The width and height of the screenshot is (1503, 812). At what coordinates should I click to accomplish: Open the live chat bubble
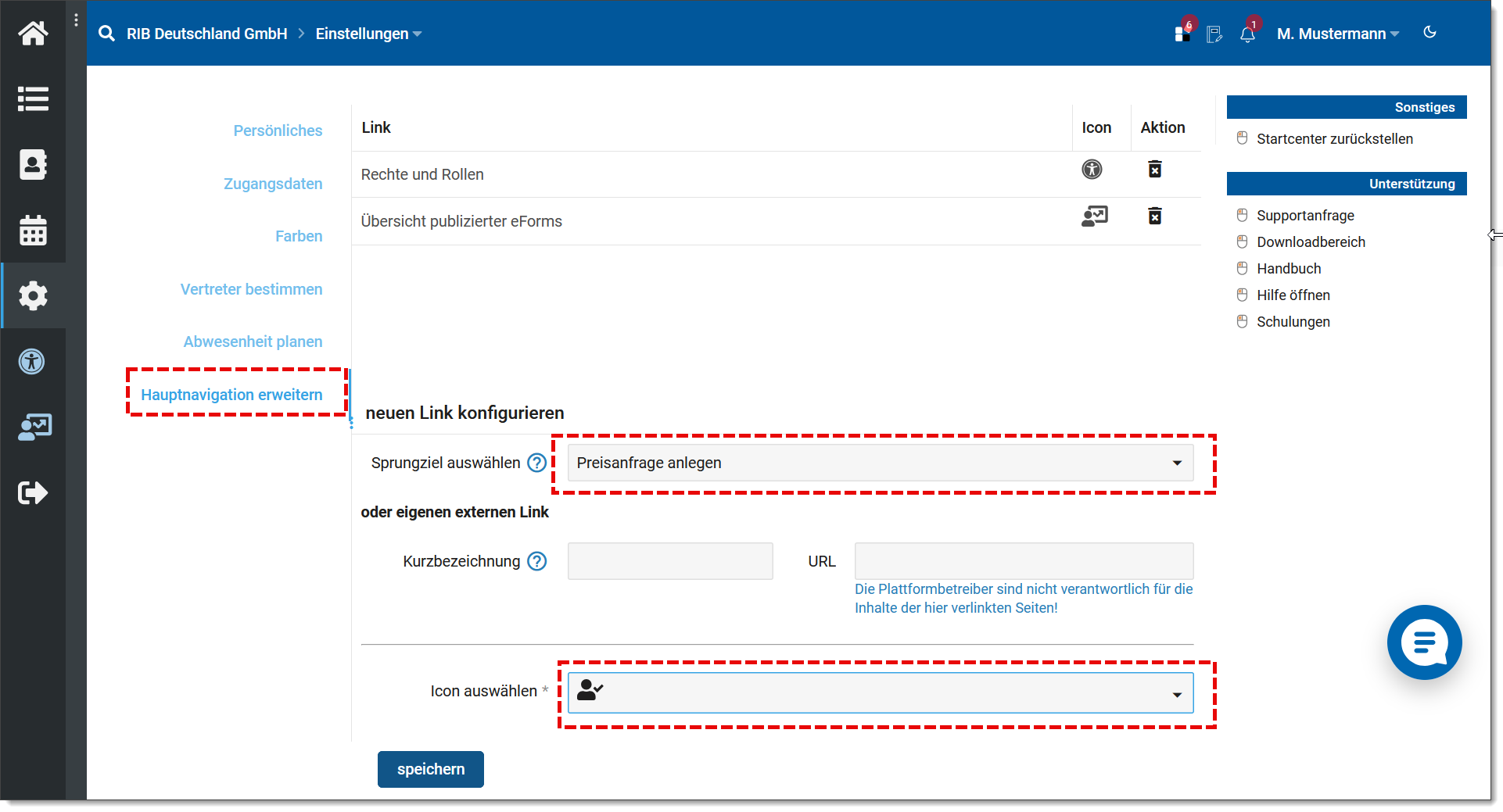[x=1424, y=642]
